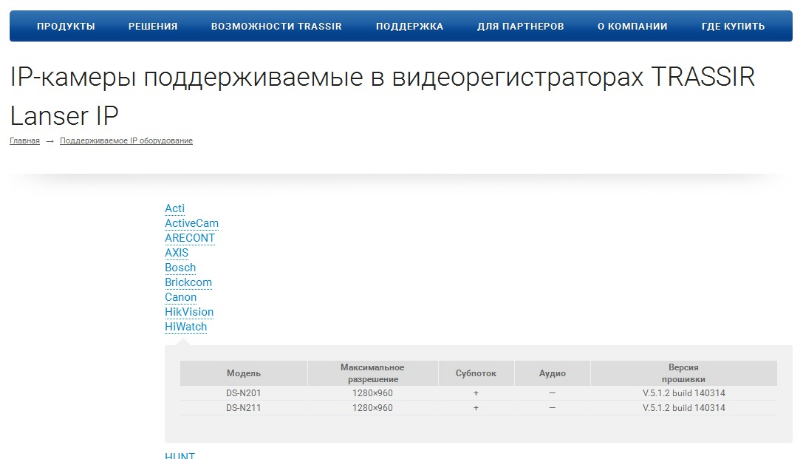Screen dimensions: 800x459
Task: Click the Аудио column header
Action: pyautogui.click(x=553, y=373)
